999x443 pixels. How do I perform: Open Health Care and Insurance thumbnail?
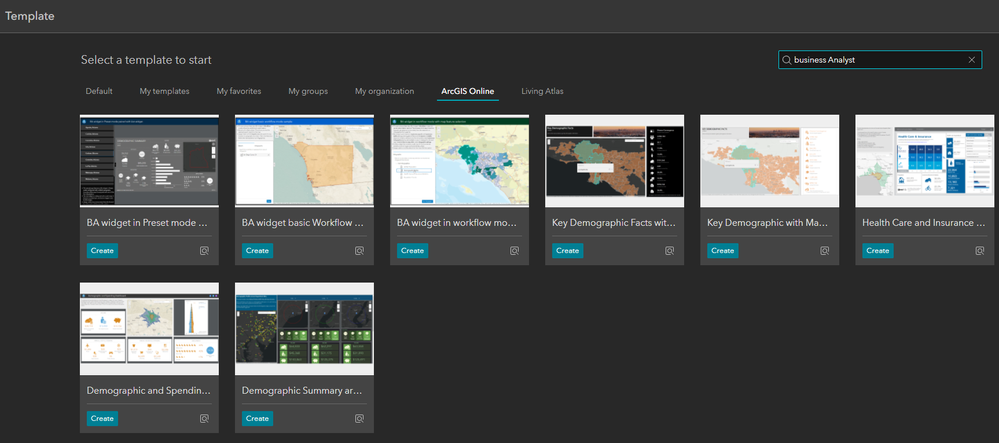[x=925, y=161]
